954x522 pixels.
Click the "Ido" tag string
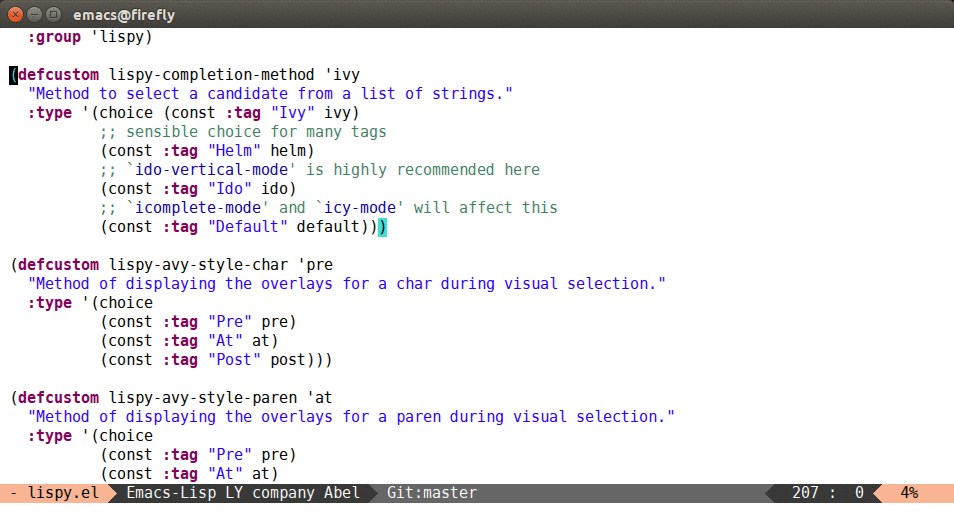[230, 189]
